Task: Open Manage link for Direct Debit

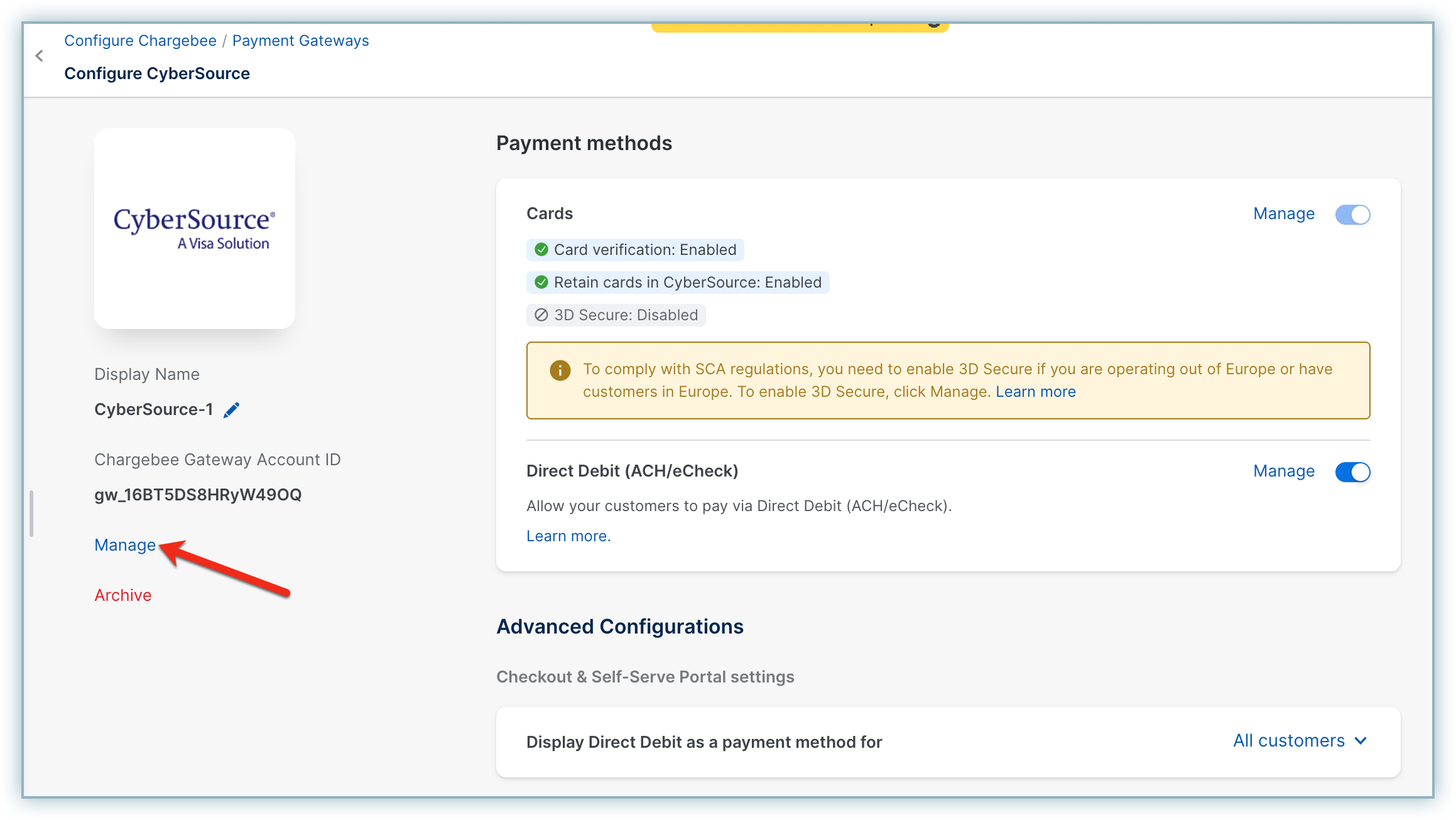Action: pyautogui.click(x=1283, y=472)
